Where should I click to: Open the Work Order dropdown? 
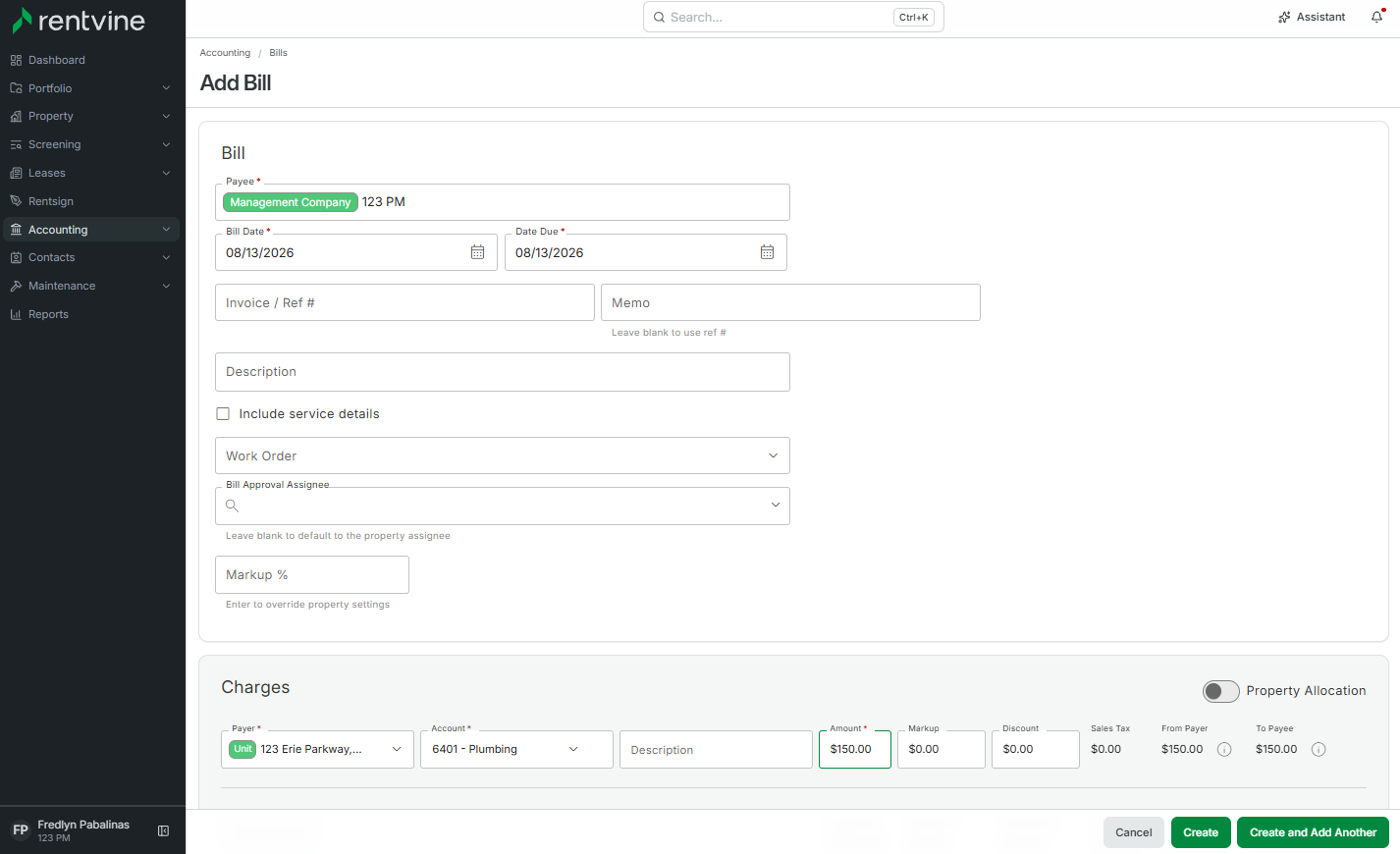pyautogui.click(x=503, y=455)
